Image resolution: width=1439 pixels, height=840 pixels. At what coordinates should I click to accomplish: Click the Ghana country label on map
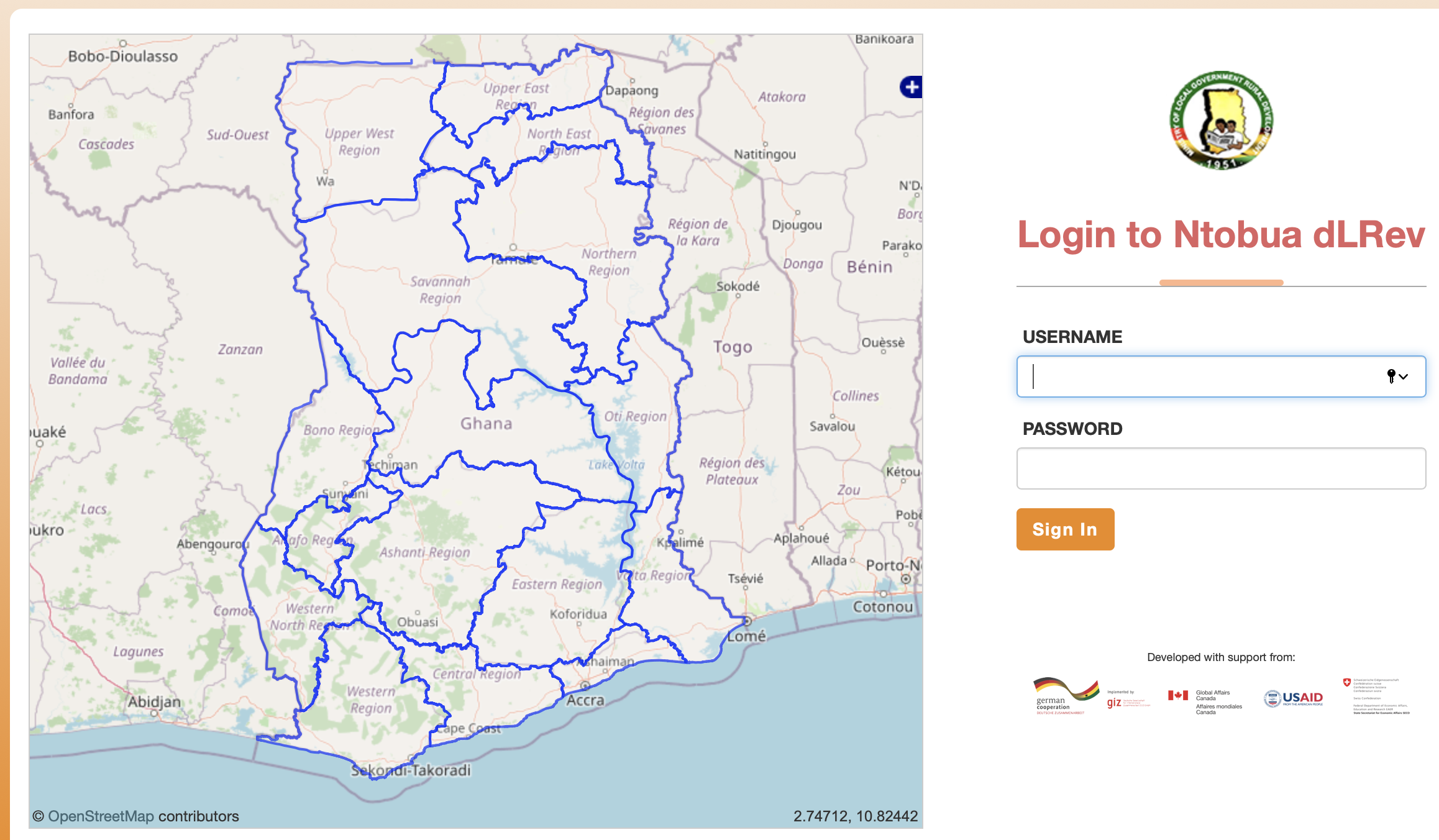pyautogui.click(x=486, y=424)
